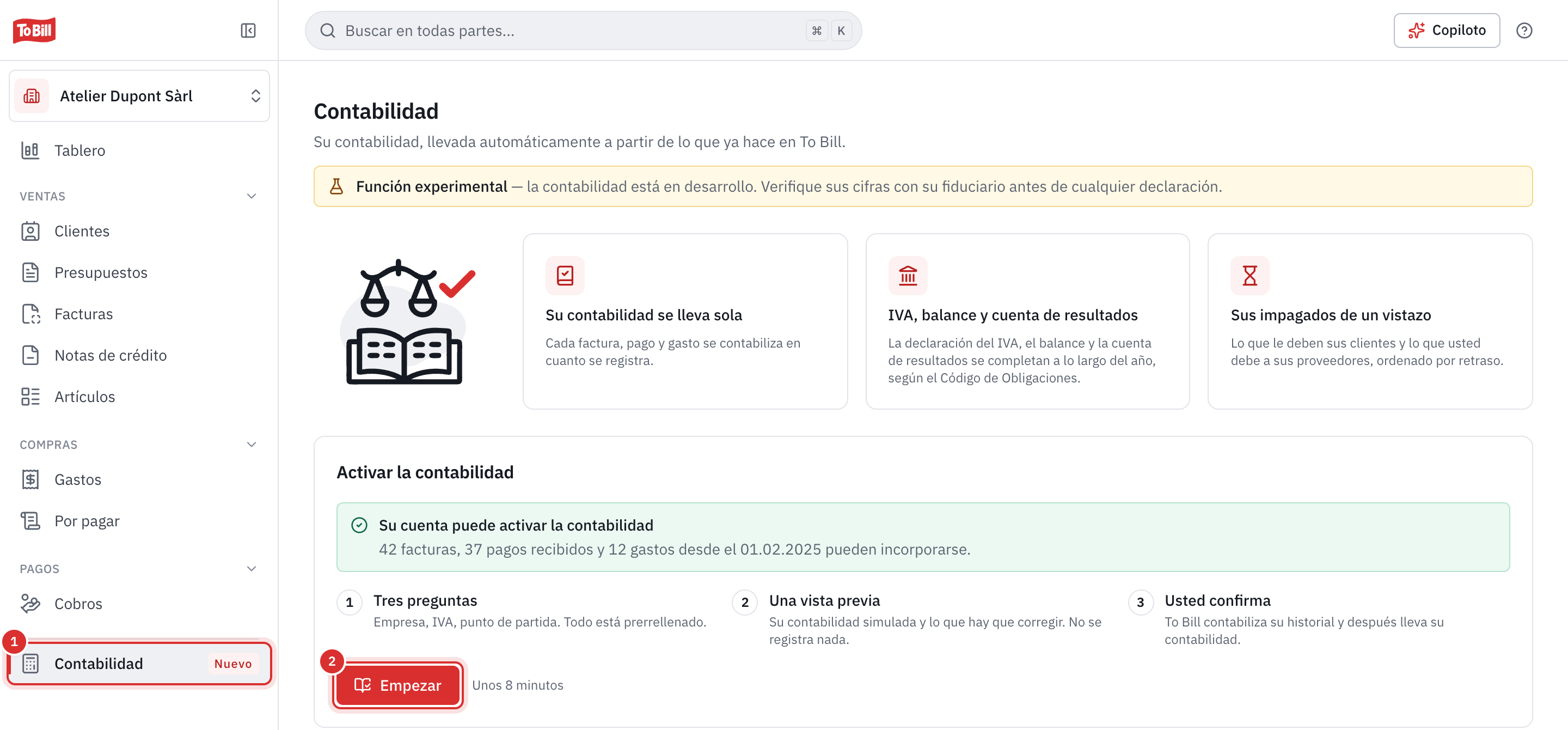
Task: Click the hourglass icon in impagados card
Action: pos(1249,276)
